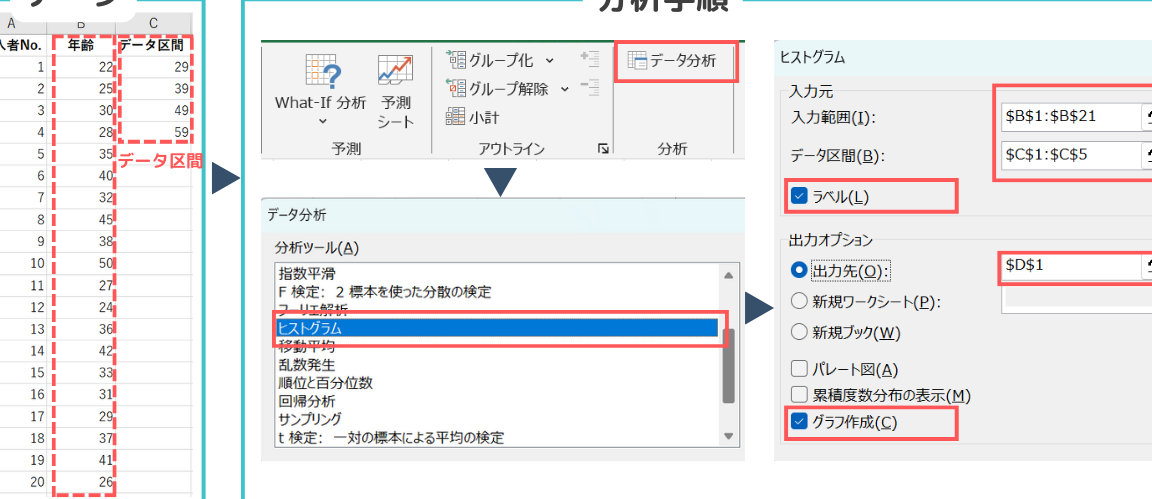Select 指数平滑 in the analysis tools list
This screenshot has width=1152, height=499.
pos(497,273)
